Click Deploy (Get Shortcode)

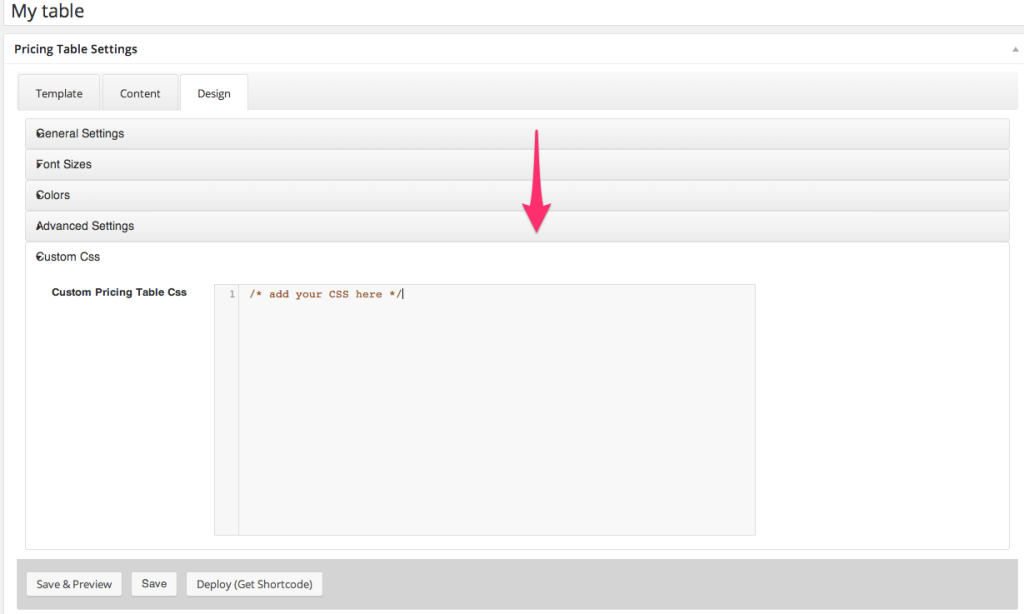click(x=254, y=584)
